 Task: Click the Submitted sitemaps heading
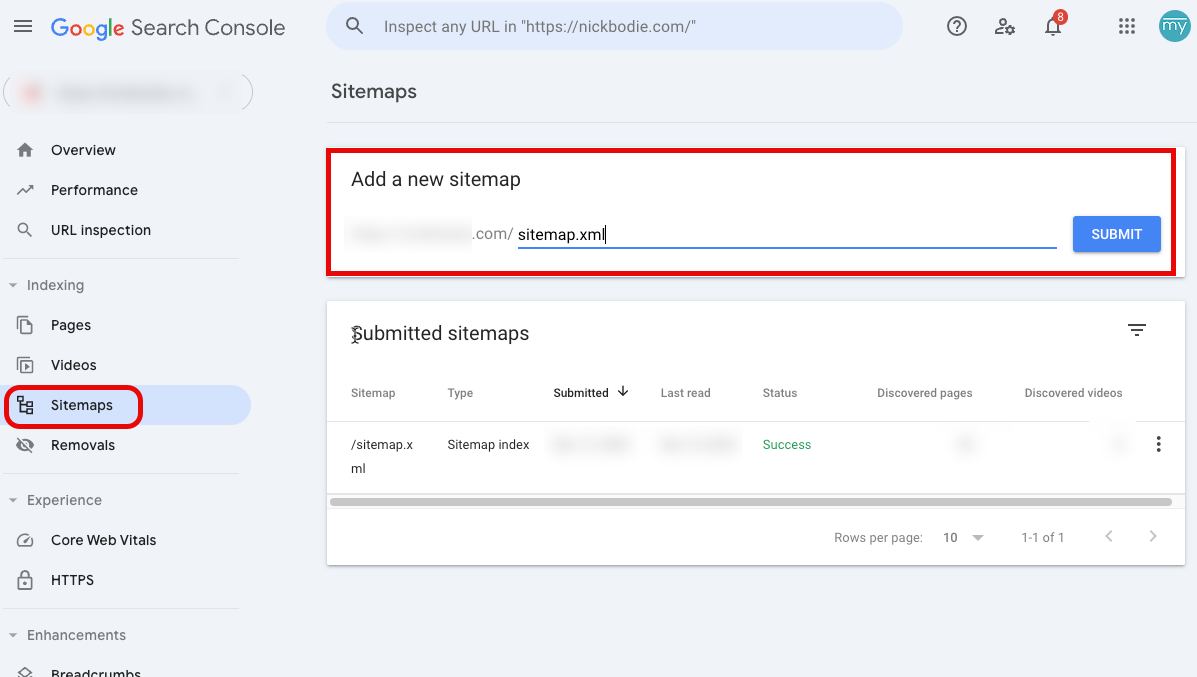(x=440, y=334)
